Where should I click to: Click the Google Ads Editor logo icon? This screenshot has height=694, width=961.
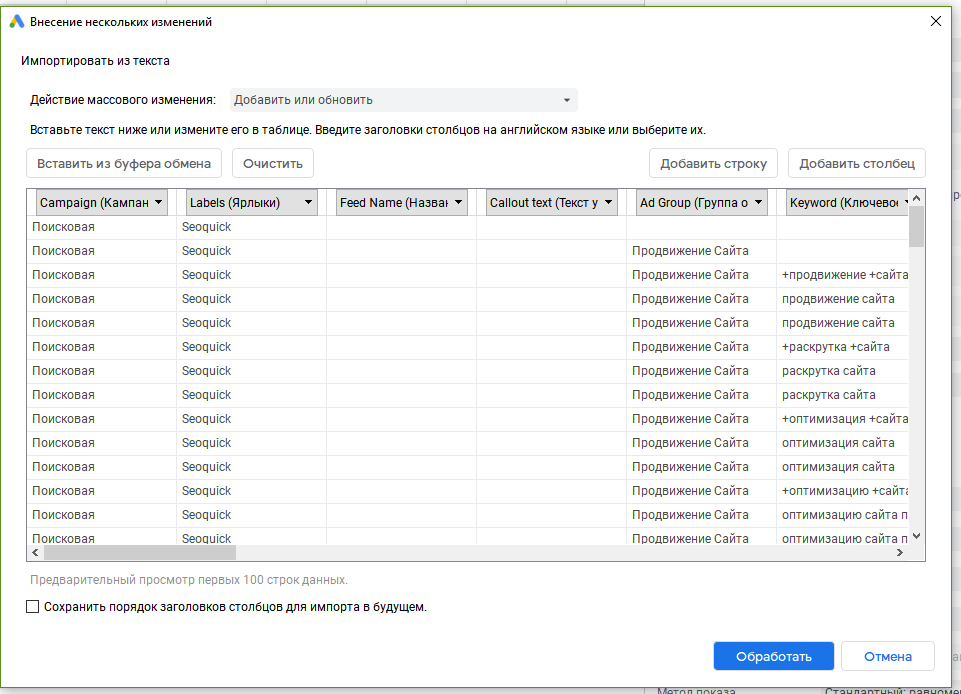point(17,21)
